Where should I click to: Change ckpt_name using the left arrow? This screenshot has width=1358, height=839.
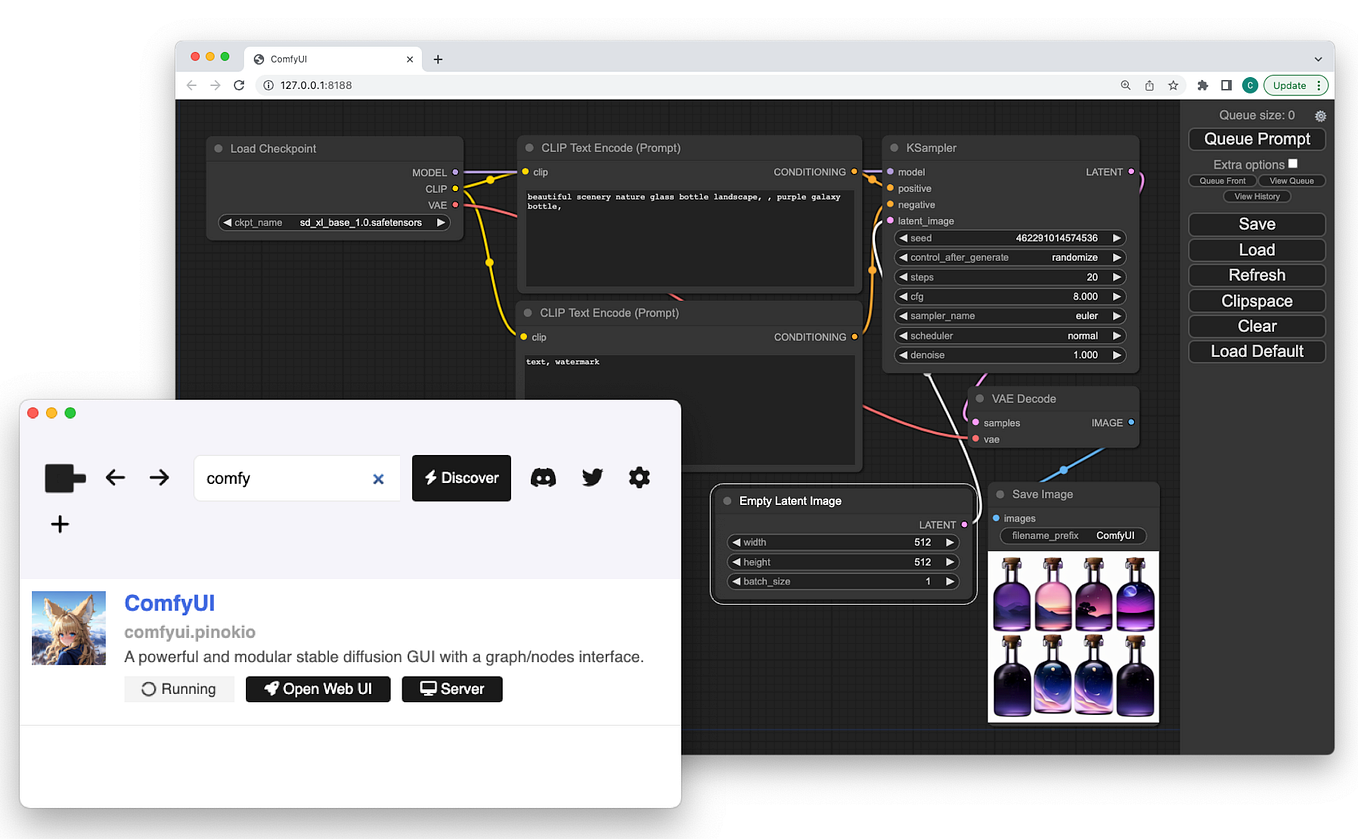click(228, 222)
